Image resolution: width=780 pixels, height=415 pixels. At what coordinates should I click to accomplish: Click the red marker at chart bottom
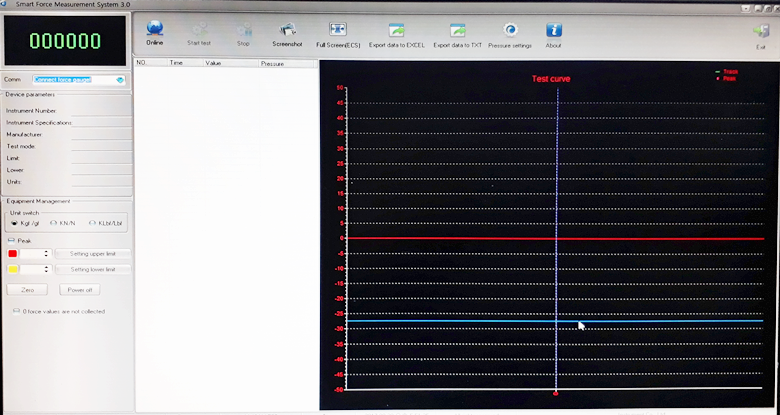click(556, 393)
